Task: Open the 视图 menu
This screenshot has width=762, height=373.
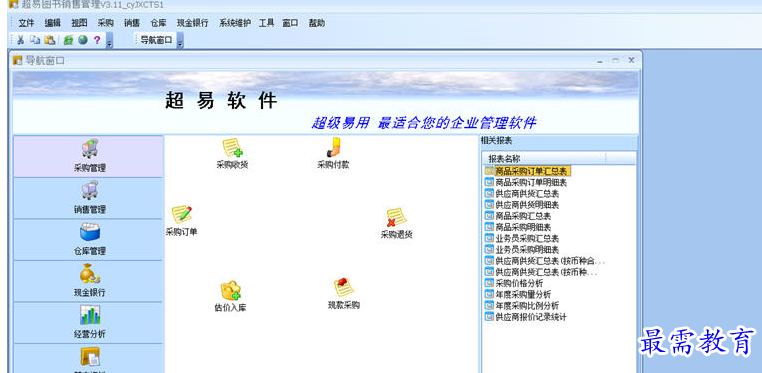Action: click(79, 23)
